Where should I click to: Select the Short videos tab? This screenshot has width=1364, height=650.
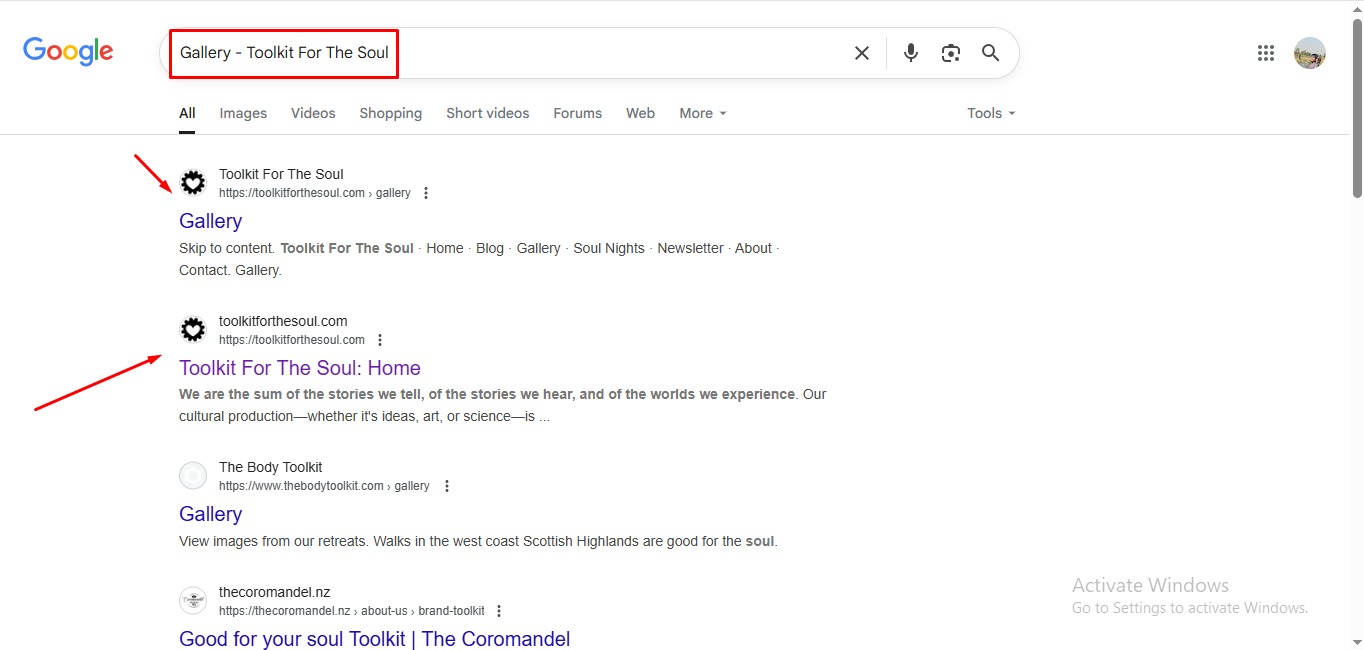click(487, 113)
